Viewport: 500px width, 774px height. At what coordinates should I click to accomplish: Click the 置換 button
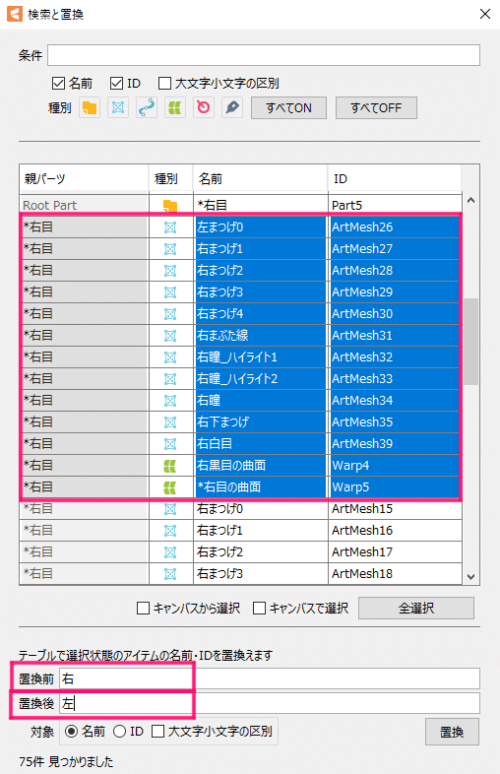point(452,732)
